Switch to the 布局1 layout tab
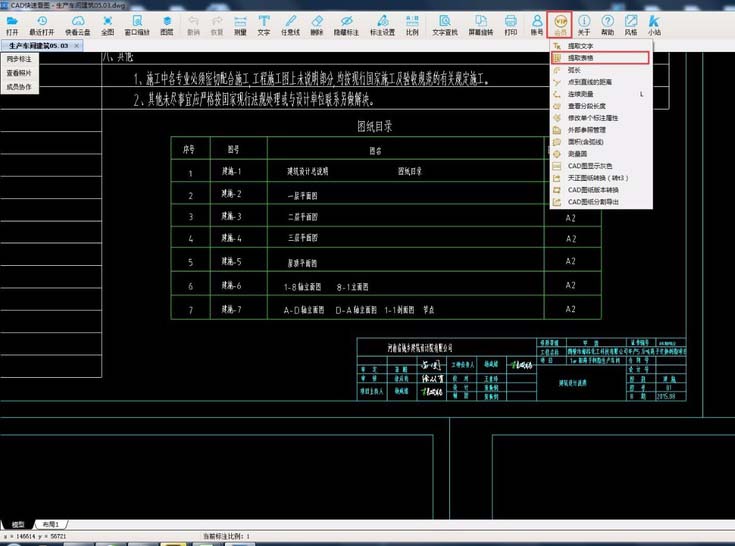Screen dimensions: 735x546 tap(51, 524)
